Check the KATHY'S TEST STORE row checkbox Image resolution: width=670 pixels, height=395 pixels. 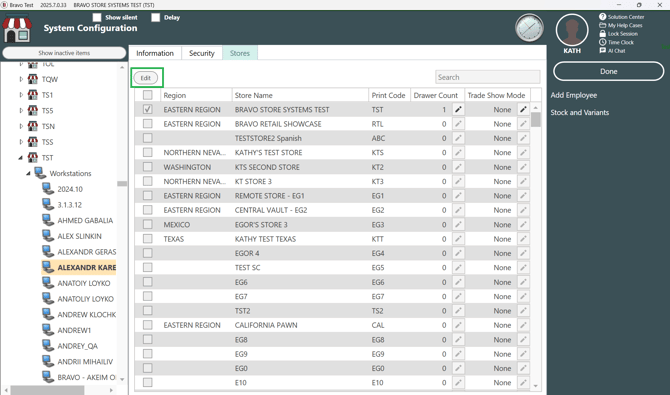147,153
